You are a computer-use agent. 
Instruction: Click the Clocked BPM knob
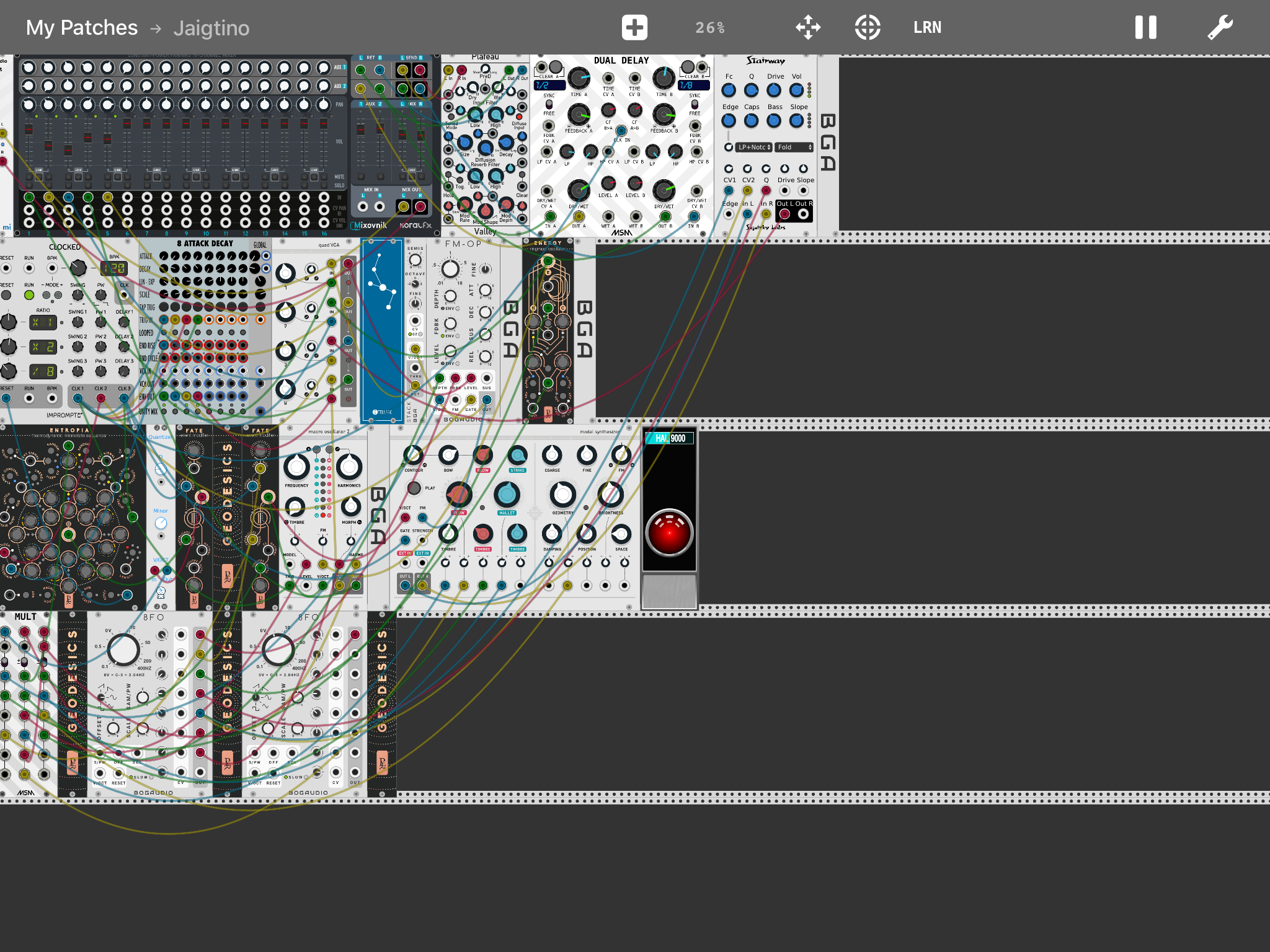coord(78,268)
